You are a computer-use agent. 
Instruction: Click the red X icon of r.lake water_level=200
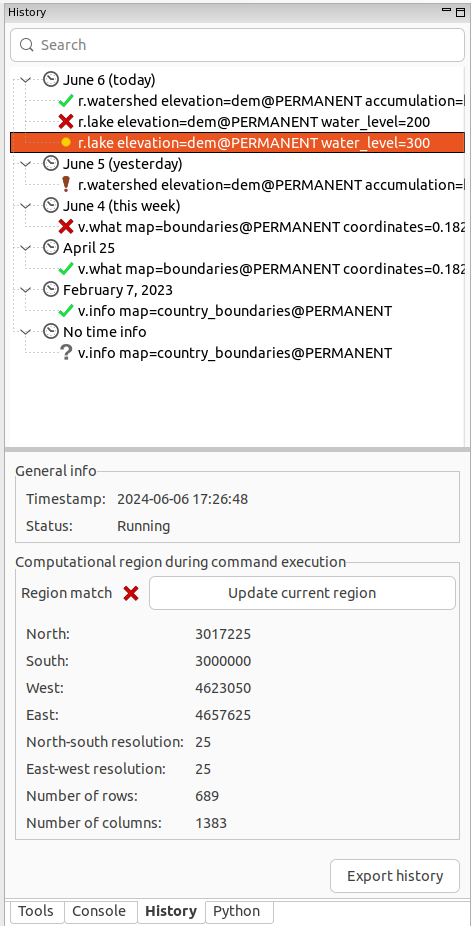tap(66, 122)
